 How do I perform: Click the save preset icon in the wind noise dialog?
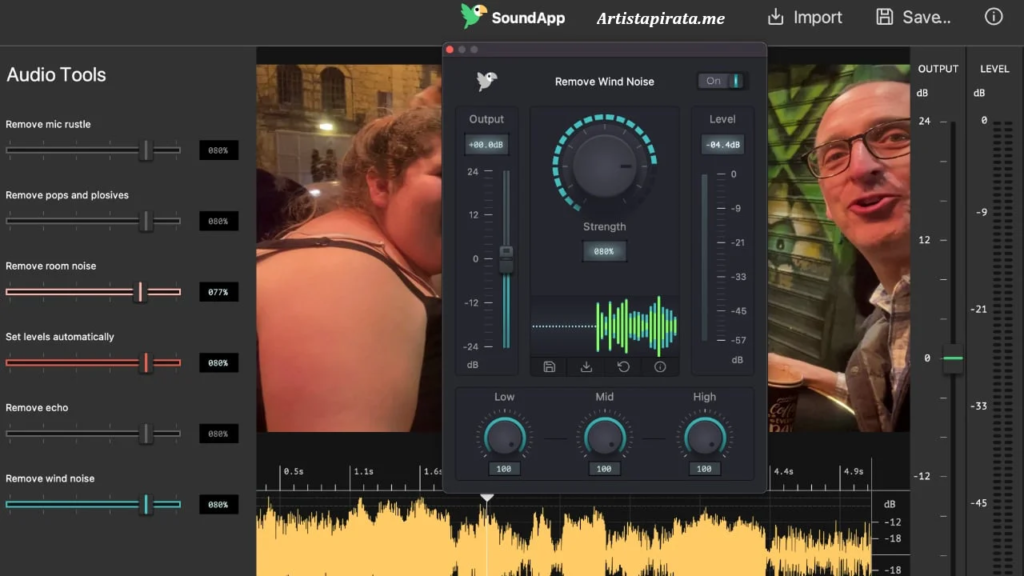click(549, 367)
